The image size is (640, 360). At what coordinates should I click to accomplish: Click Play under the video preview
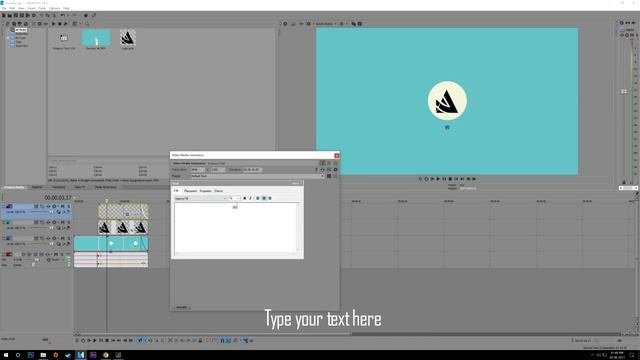coord(438,179)
